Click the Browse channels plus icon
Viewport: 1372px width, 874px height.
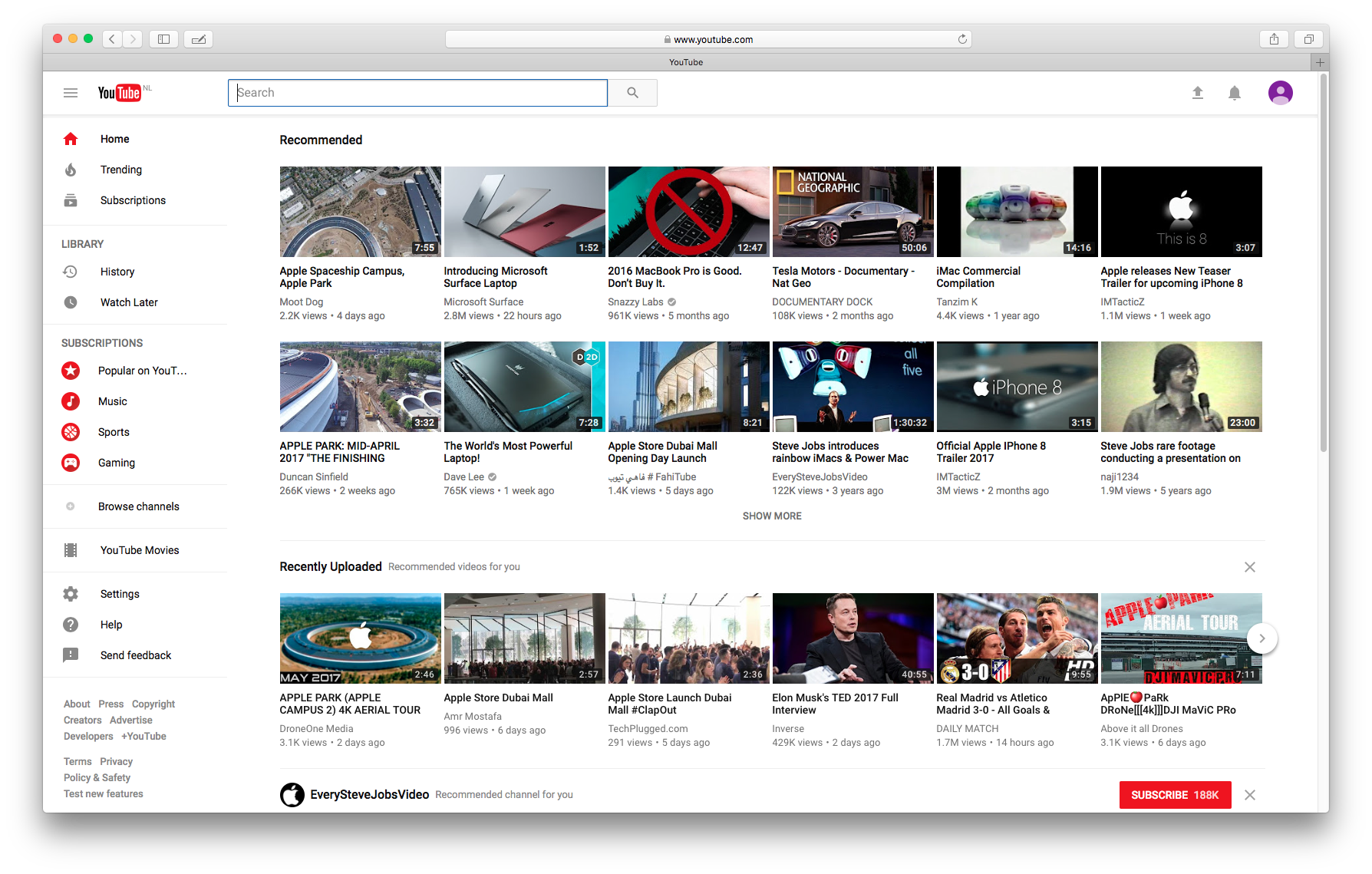[x=71, y=506]
